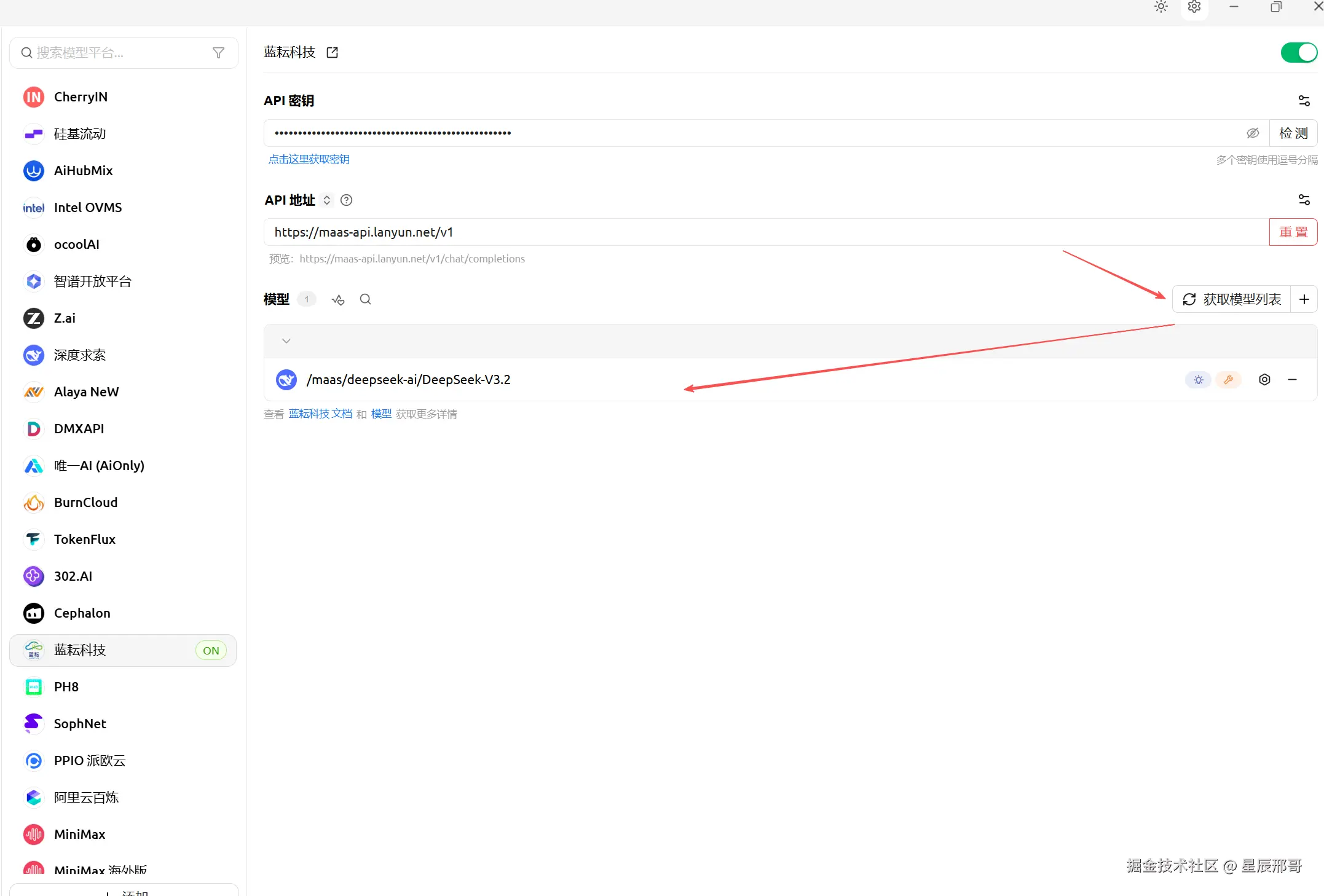Expand the API 地址 type selector
This screenshot has height=896, width=1324.
327,200
